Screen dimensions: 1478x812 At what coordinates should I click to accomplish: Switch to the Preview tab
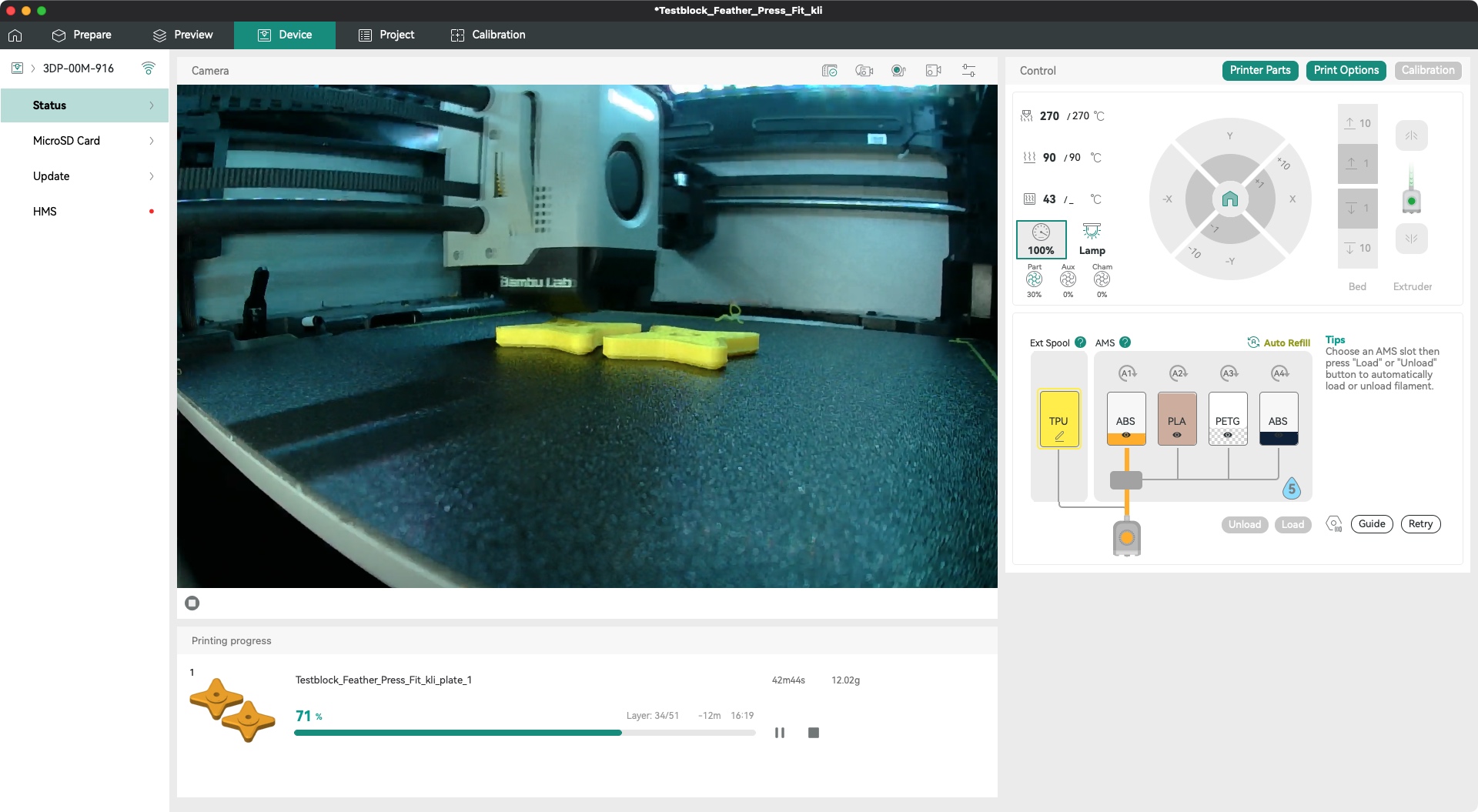[183, 35]
